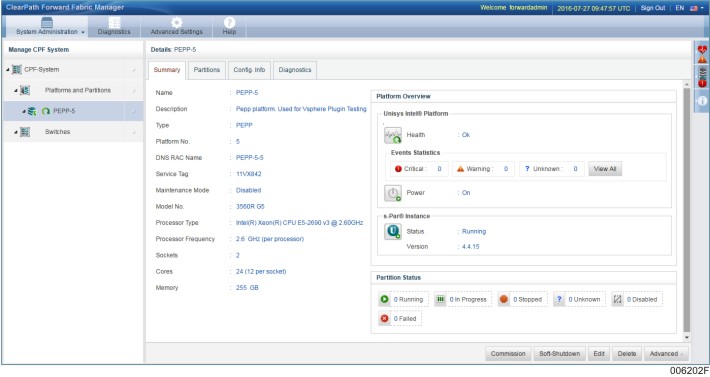Image resolution: width=710 pixels, height=377 pixels.
Task: Switch to the Config. Info tab
Action: (249, 70)
